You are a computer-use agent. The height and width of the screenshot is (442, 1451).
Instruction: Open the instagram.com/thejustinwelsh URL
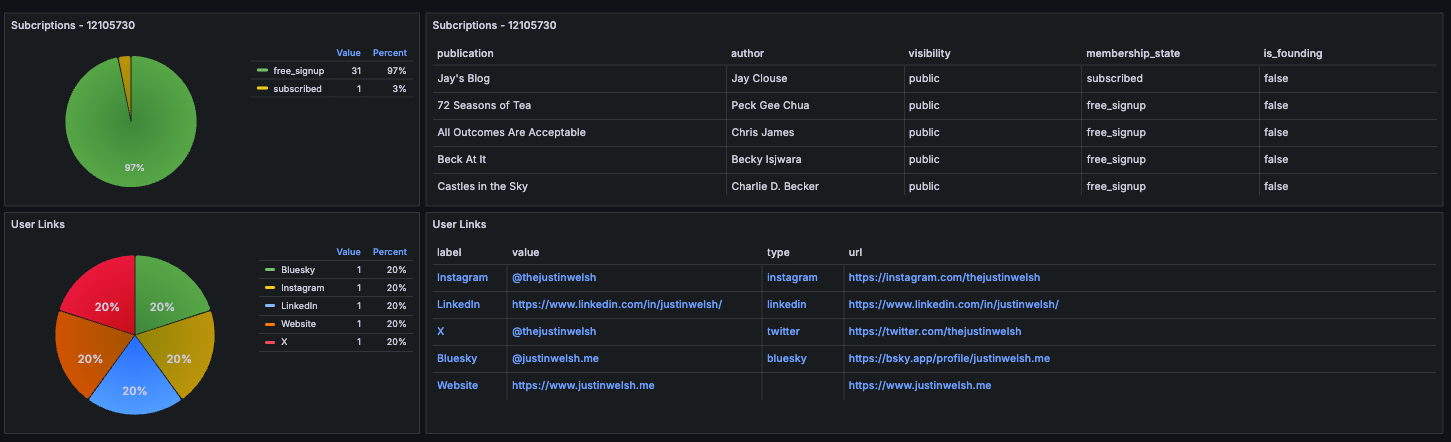(x=944, y=277)
